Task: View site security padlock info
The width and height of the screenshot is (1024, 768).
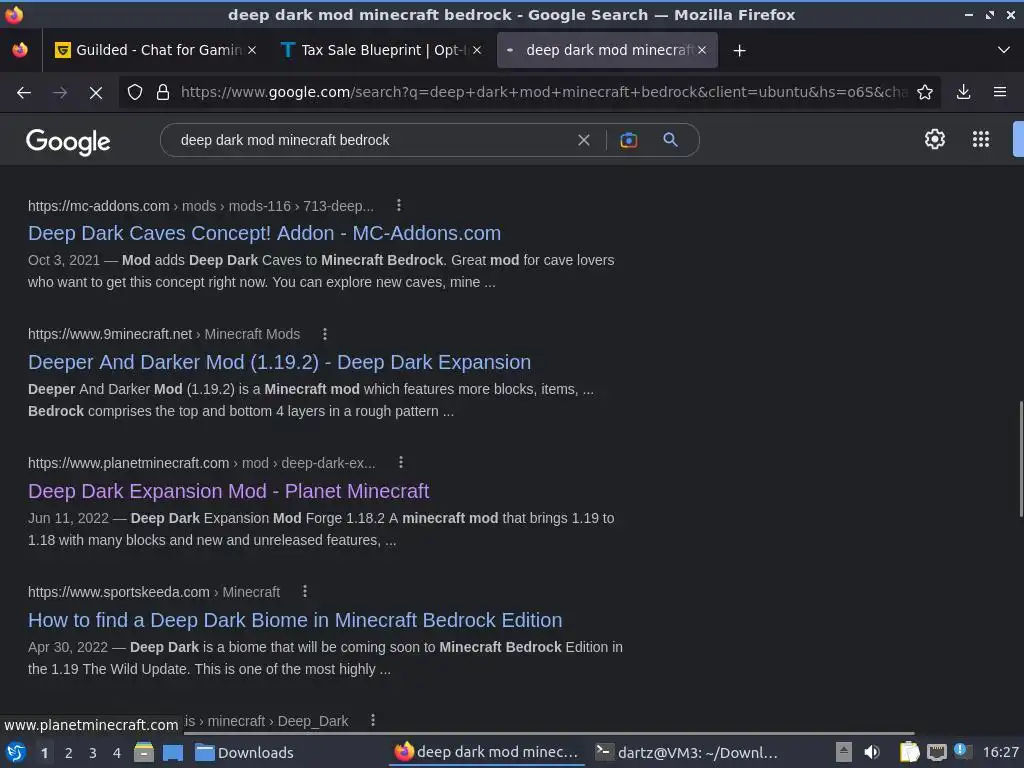Action: coord(163,92)
